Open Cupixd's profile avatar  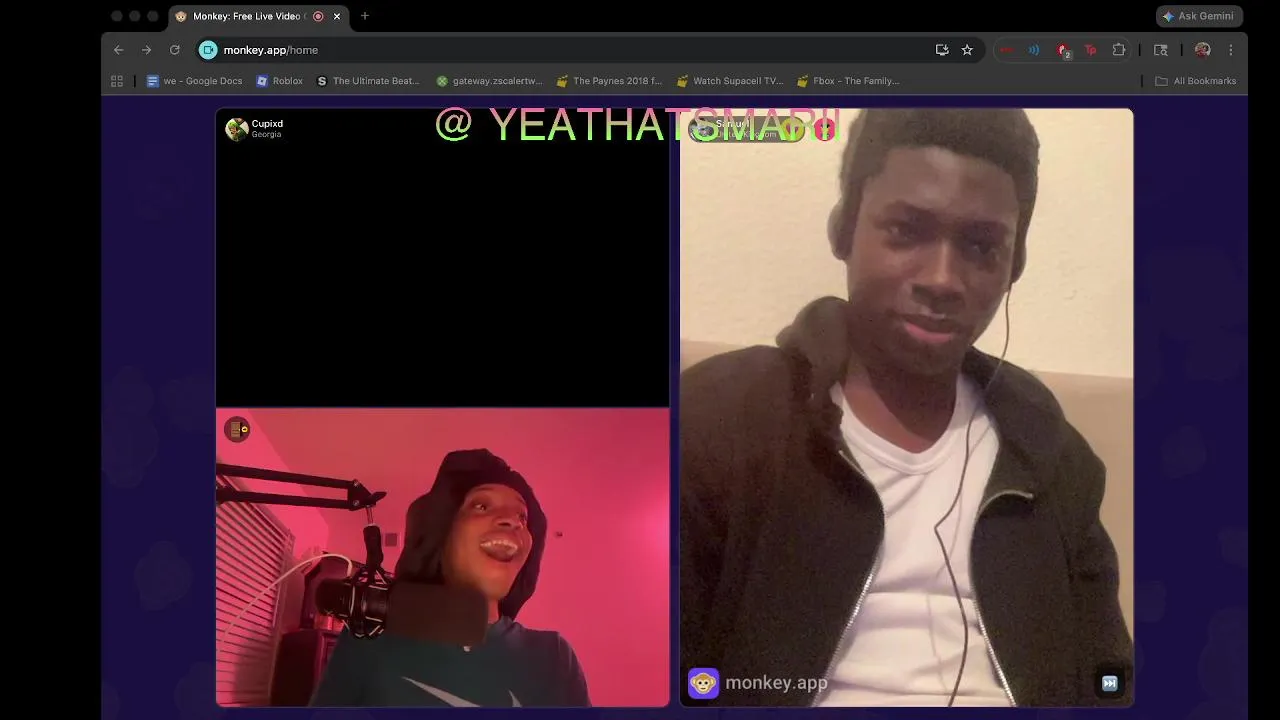pyautogui.click(x=237, y=129)
